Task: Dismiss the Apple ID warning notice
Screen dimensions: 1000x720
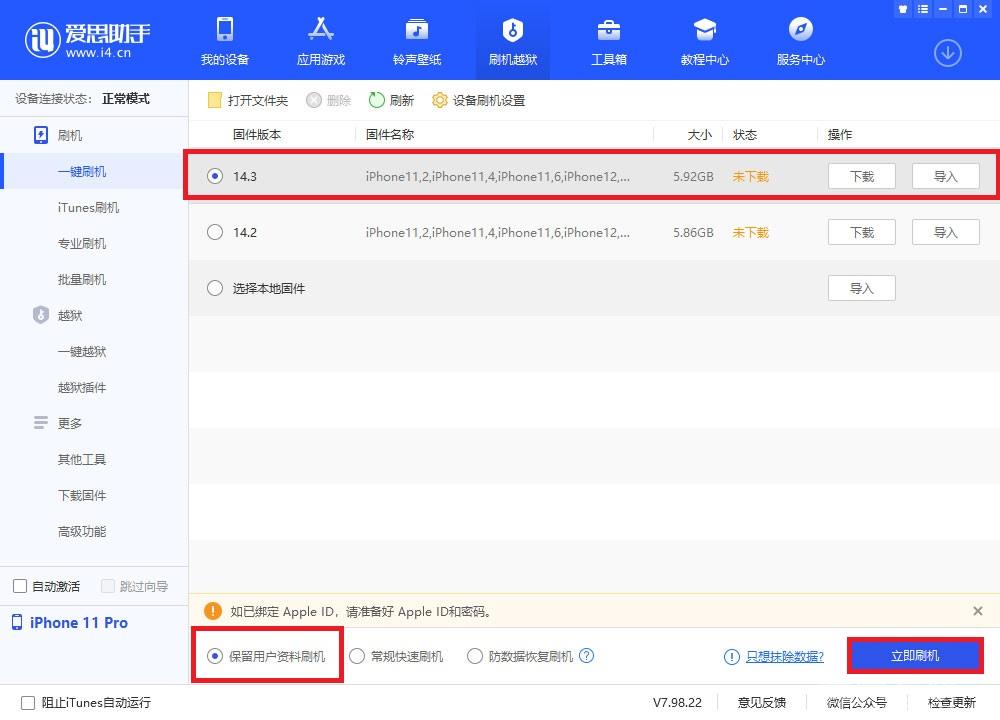Action: point(977,611)
